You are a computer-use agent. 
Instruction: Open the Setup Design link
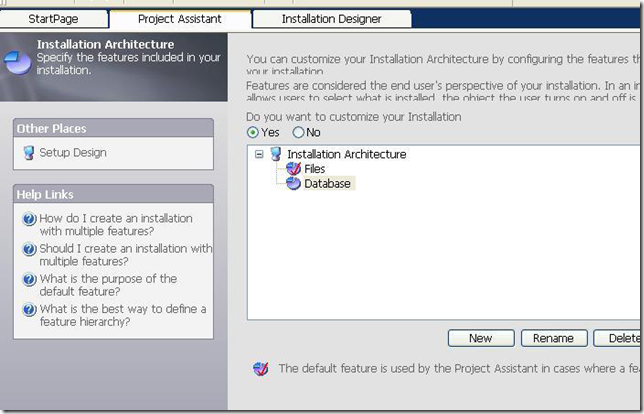73,153
